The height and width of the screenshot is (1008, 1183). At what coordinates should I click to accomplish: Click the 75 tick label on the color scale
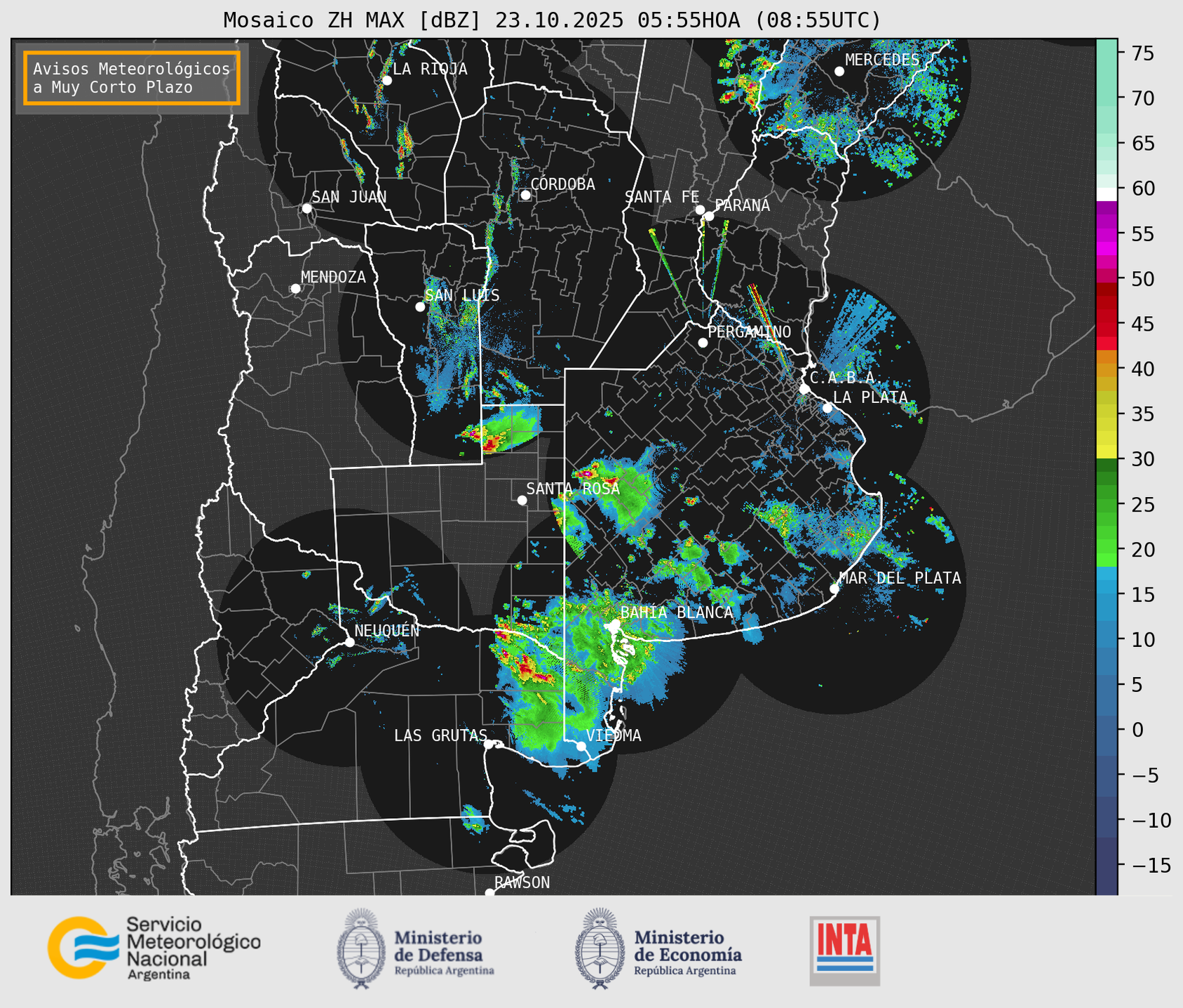click(1142, 53)
